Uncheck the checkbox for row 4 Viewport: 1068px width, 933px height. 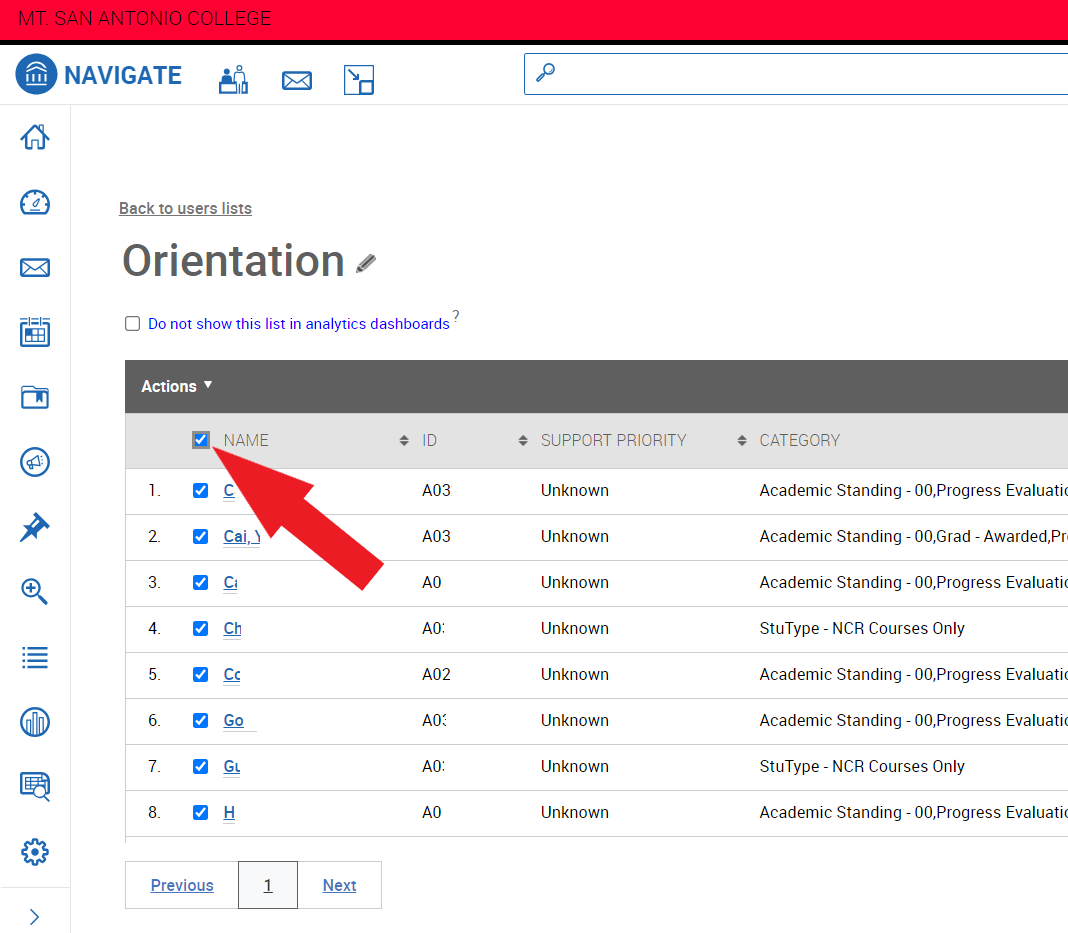tap(200, 629)
